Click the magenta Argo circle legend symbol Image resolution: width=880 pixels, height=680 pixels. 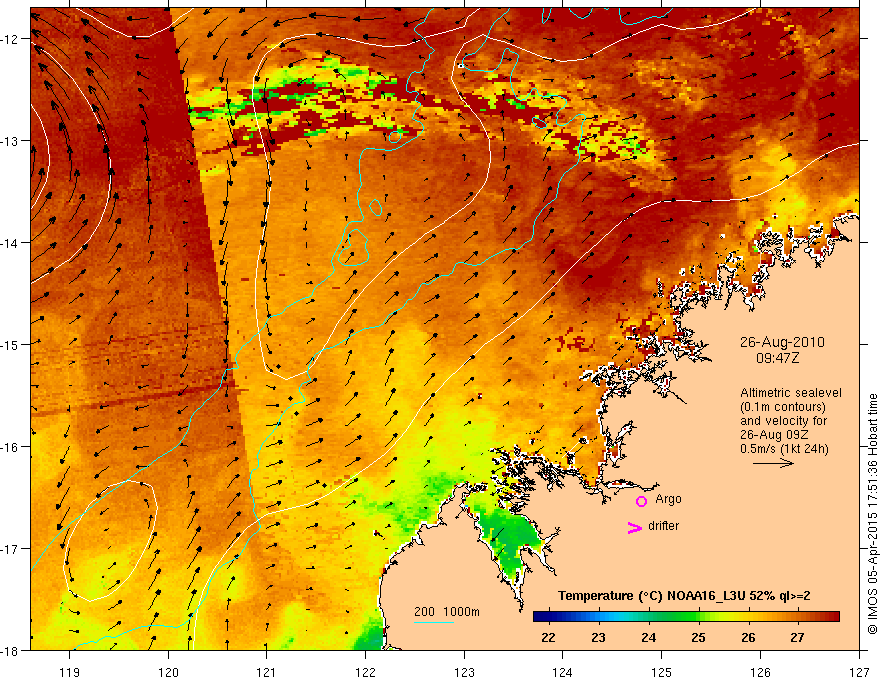pos(641,501)
